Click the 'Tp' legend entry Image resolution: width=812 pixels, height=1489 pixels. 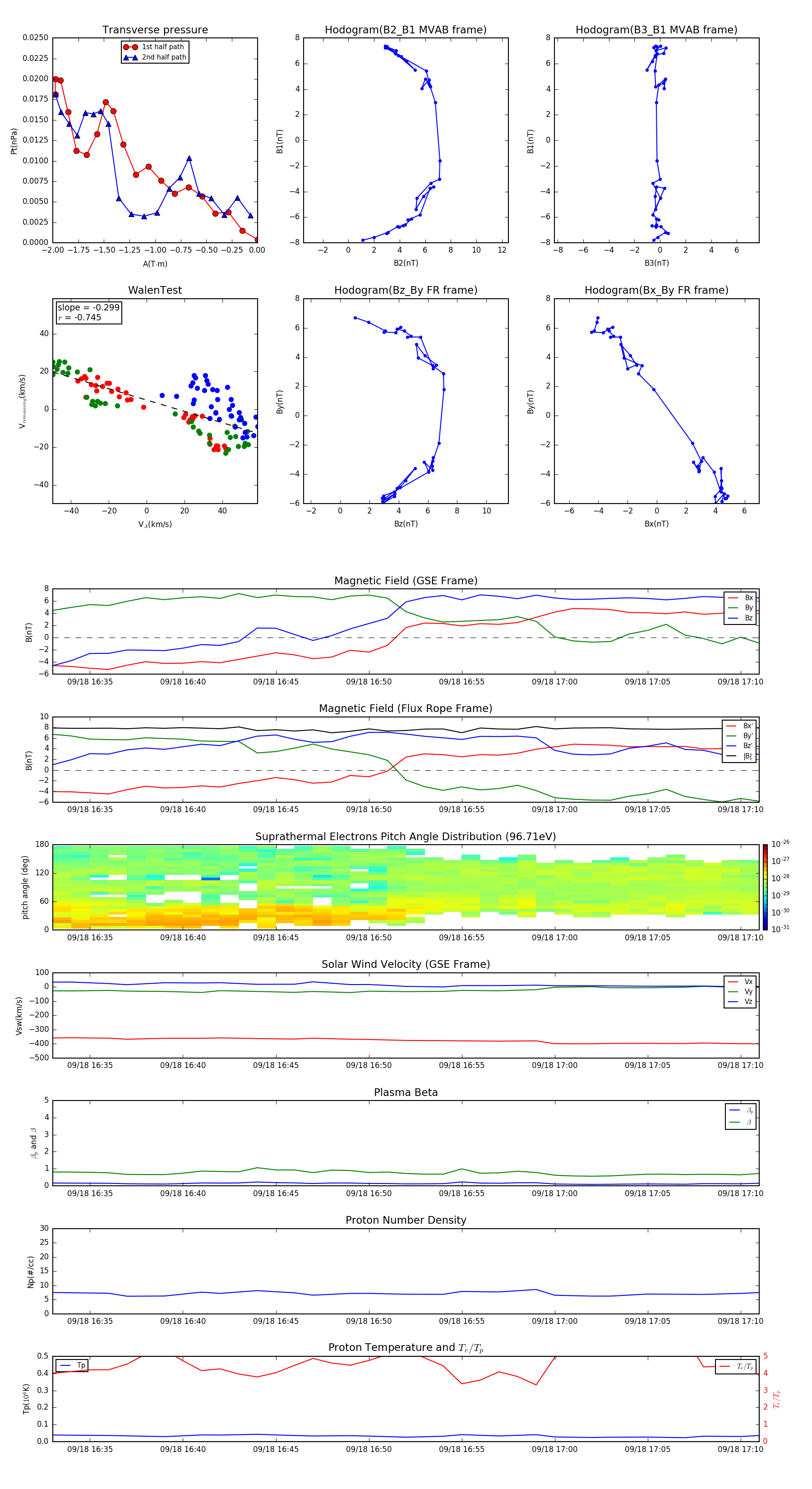(x=73, y=1365)
